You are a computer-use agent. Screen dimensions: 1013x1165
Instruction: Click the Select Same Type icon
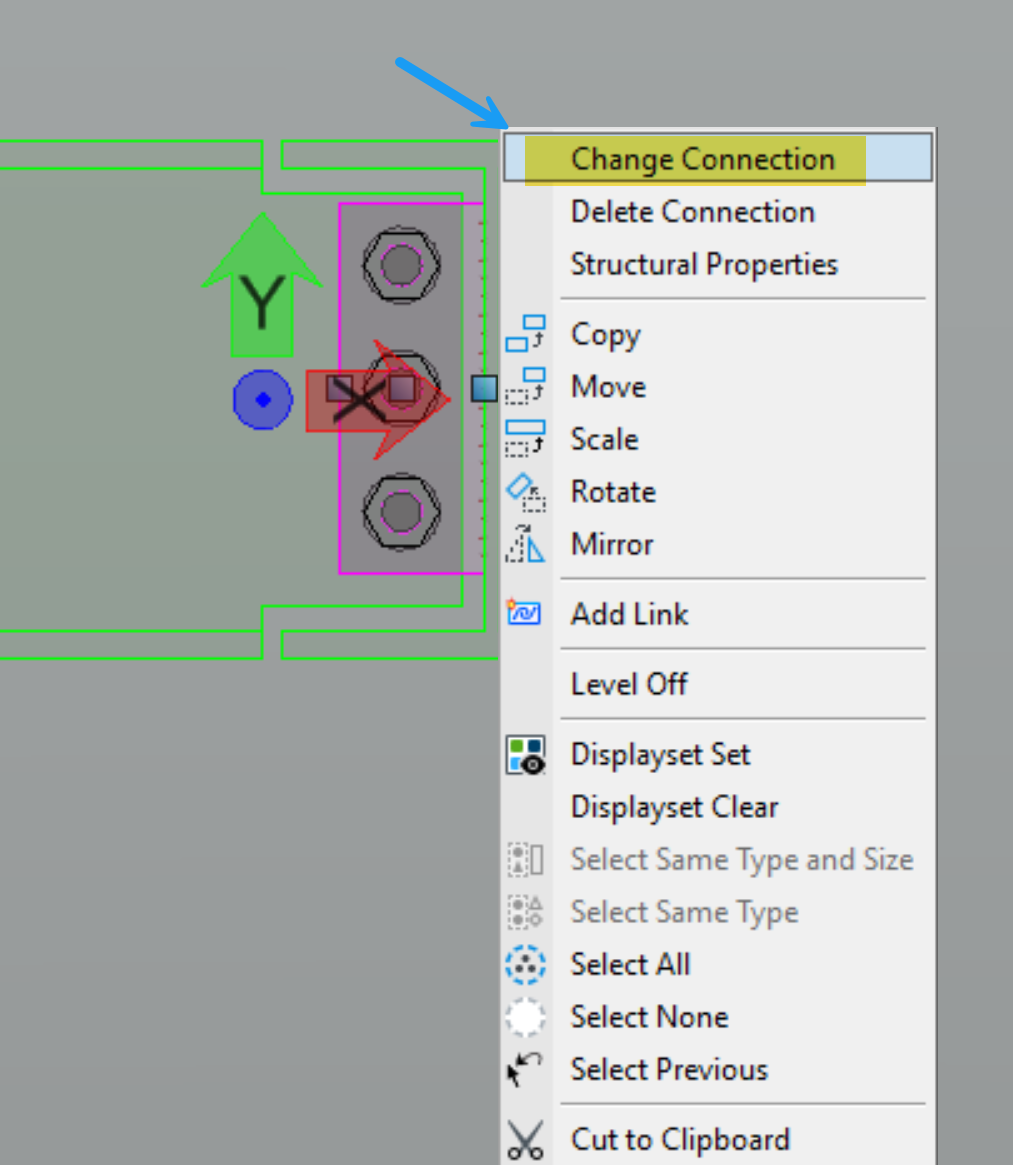coord(525,912)
